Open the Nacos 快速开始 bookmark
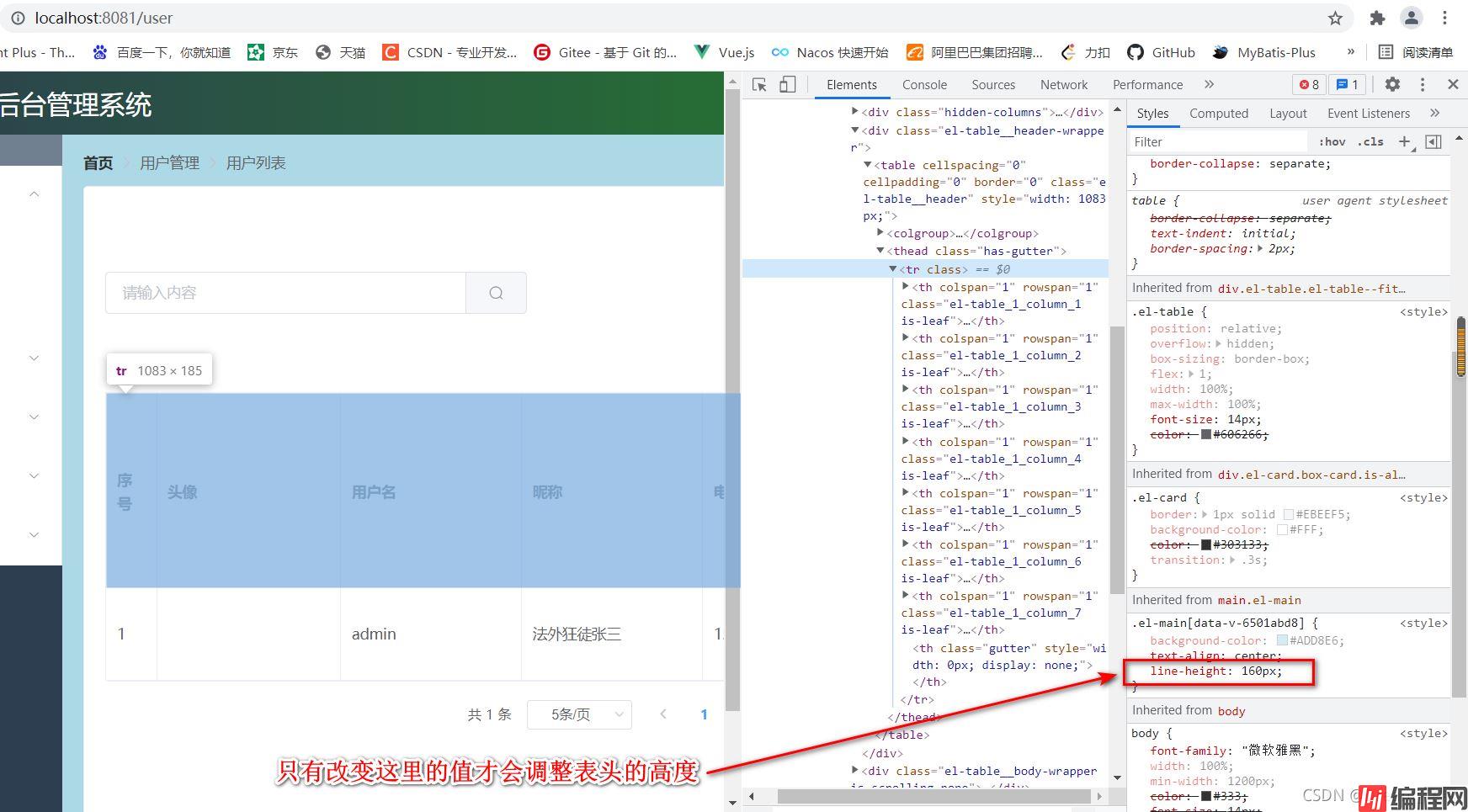 click(x=830, y=52)
